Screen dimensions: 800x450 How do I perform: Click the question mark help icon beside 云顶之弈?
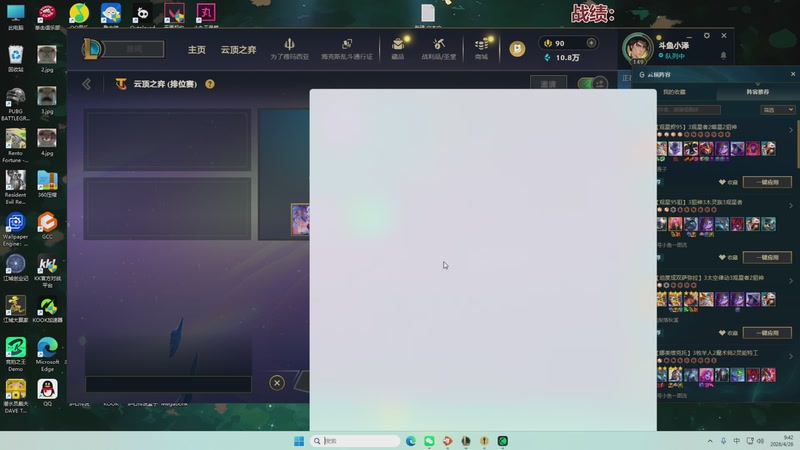point(210,84)
